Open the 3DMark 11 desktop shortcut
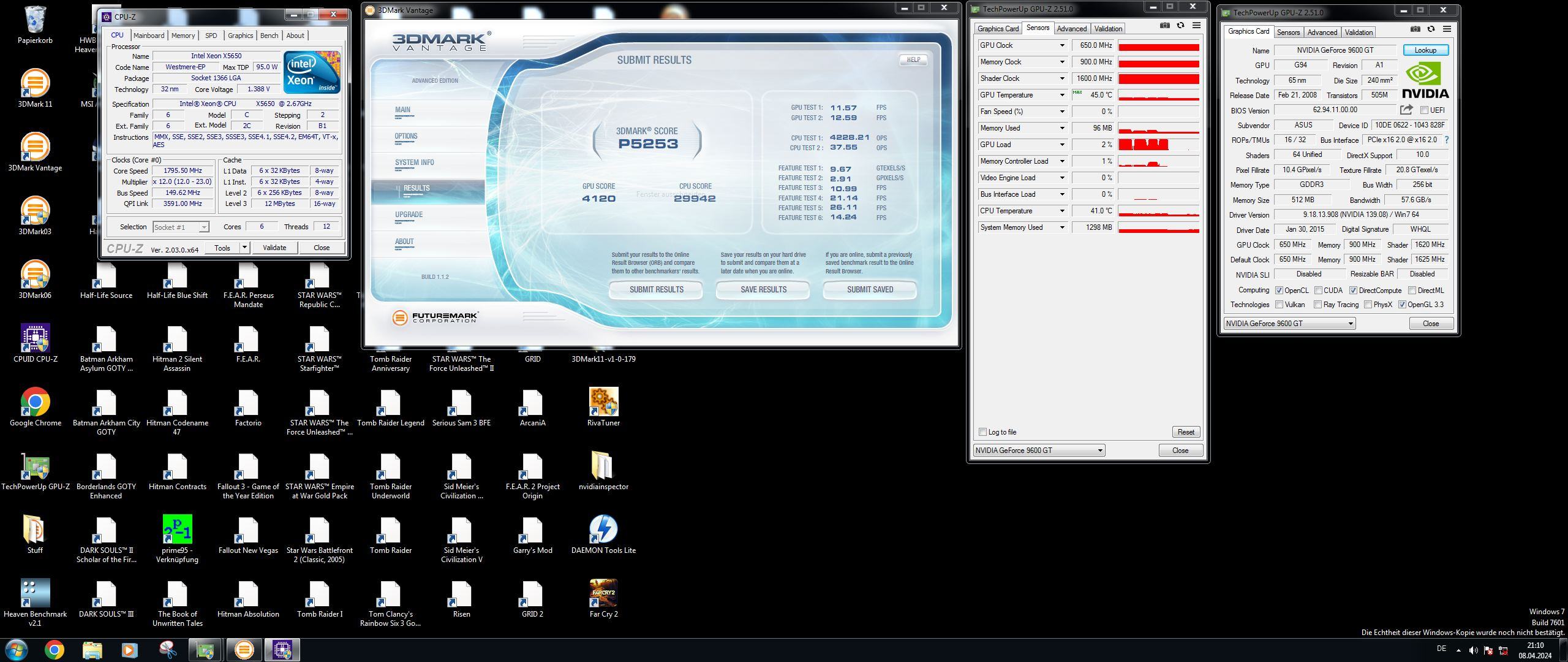Image resolution: width=1568 pixels, height=662 pixels. (x=35, y=89)
